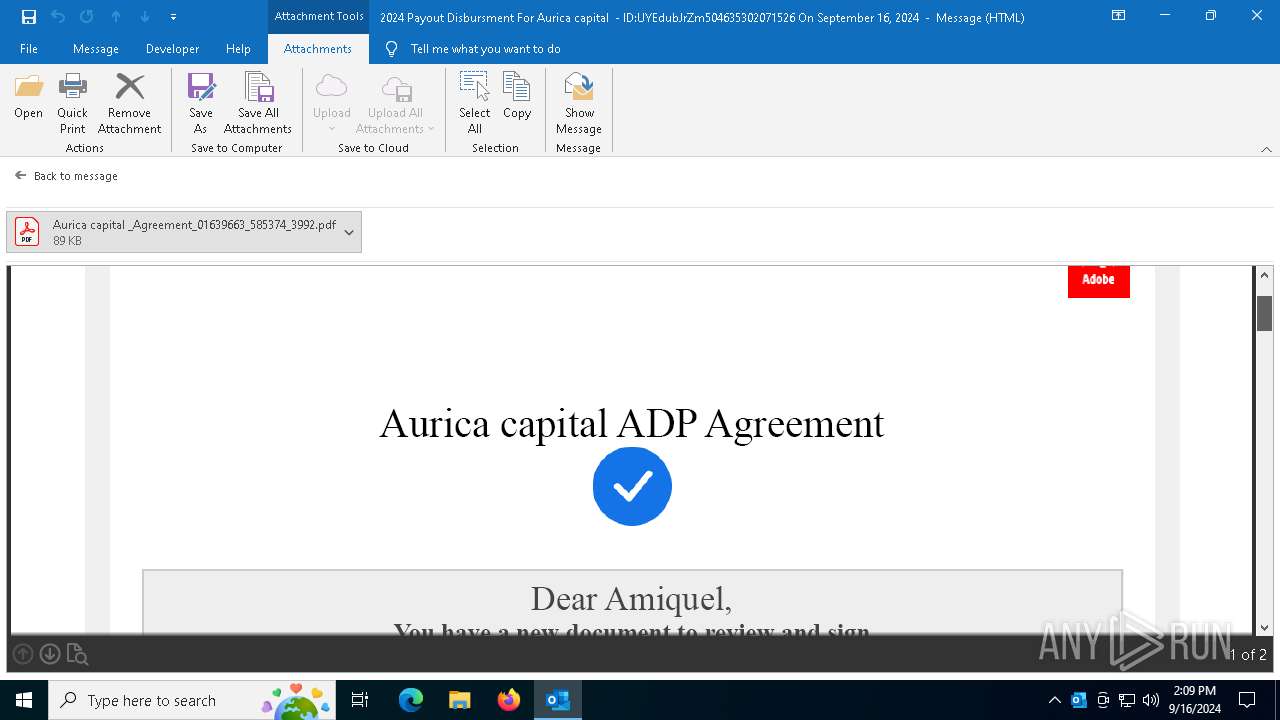Image resolution: width=1280 pixels, height=720 pixels.
Task: Click the red Adobe logo
Action: tap(1098, 281)
